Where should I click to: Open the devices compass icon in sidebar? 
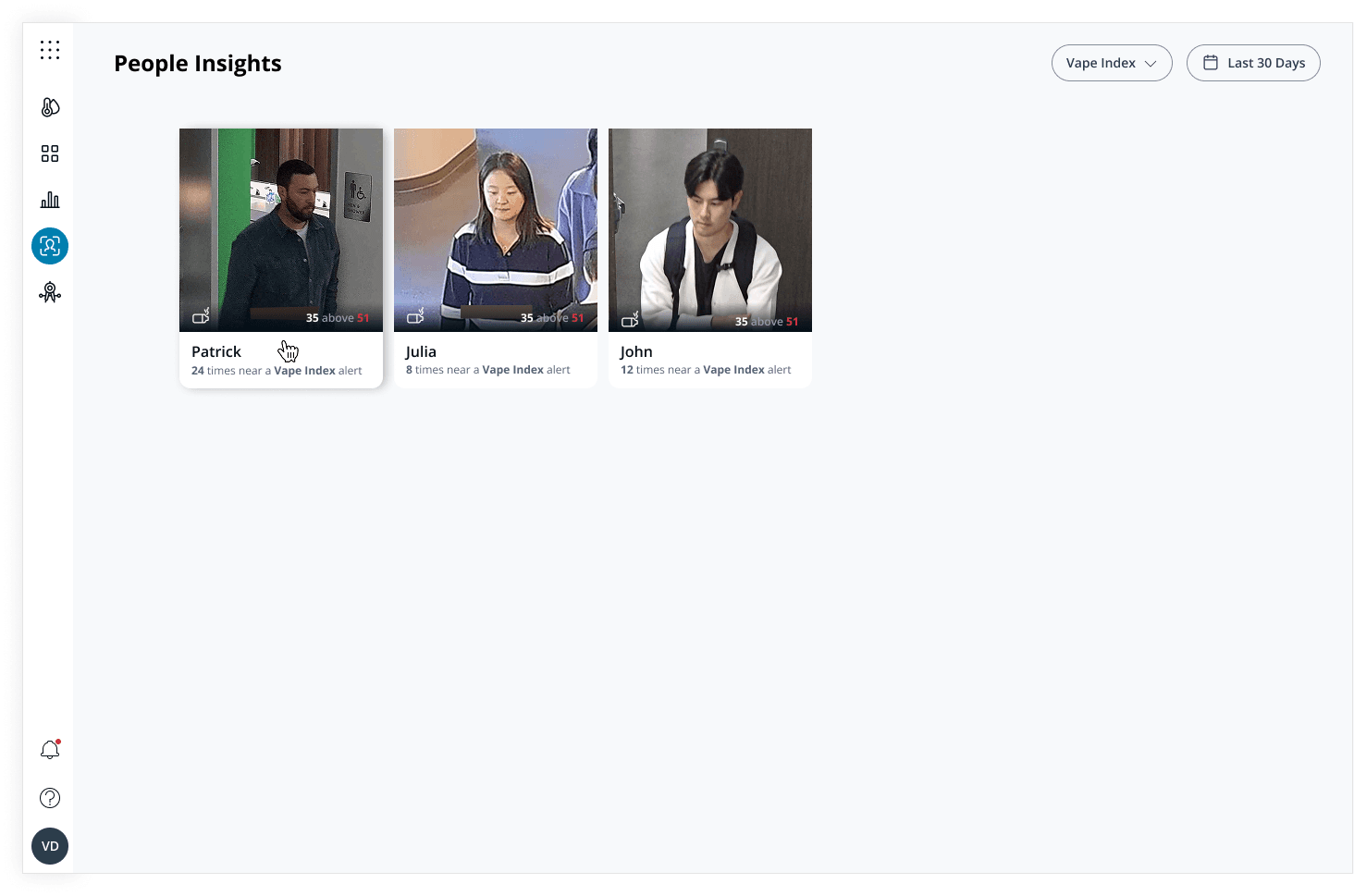50,292
